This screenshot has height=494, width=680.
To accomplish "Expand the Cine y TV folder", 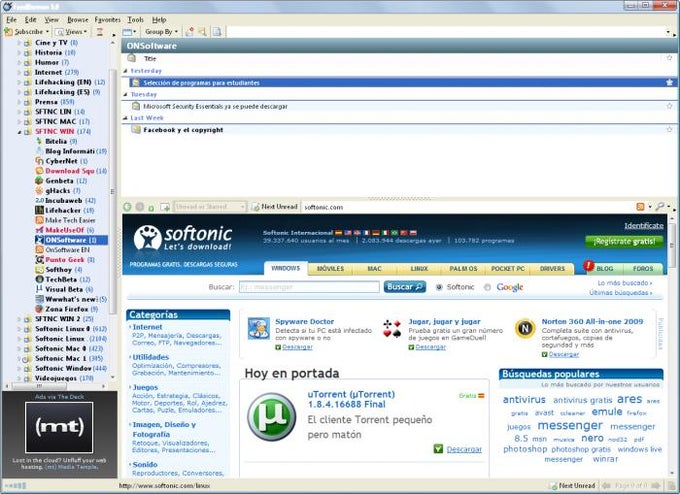I will click(x=19, y=43).
